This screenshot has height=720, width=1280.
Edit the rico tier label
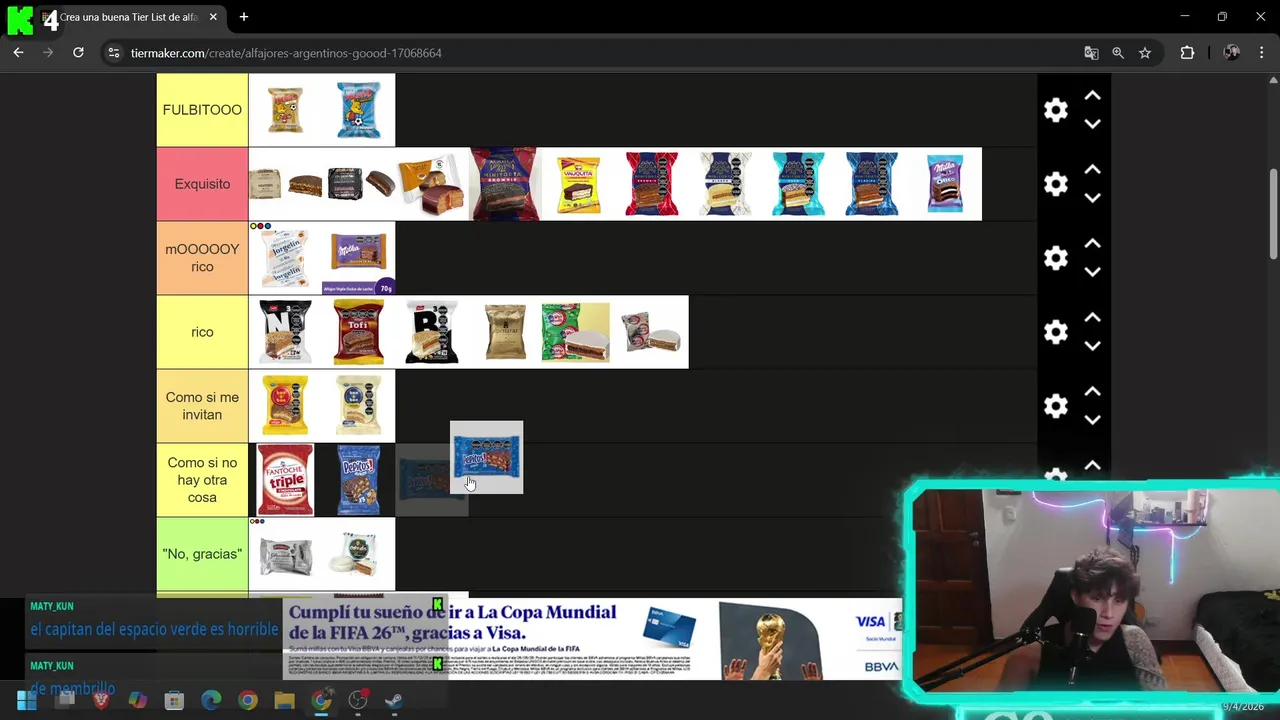(x=202, y=332)
